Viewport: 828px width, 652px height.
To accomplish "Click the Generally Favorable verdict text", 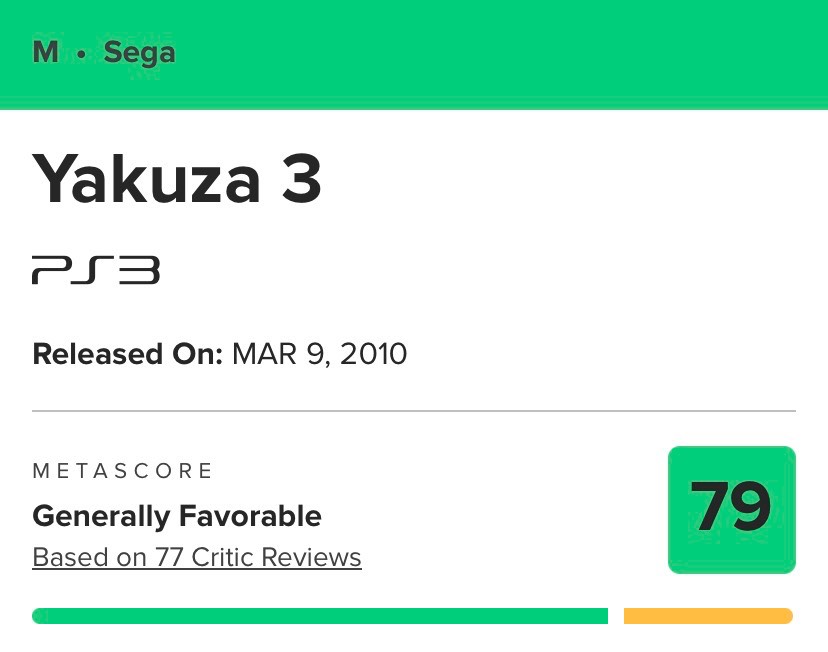I will pos(177,516).
